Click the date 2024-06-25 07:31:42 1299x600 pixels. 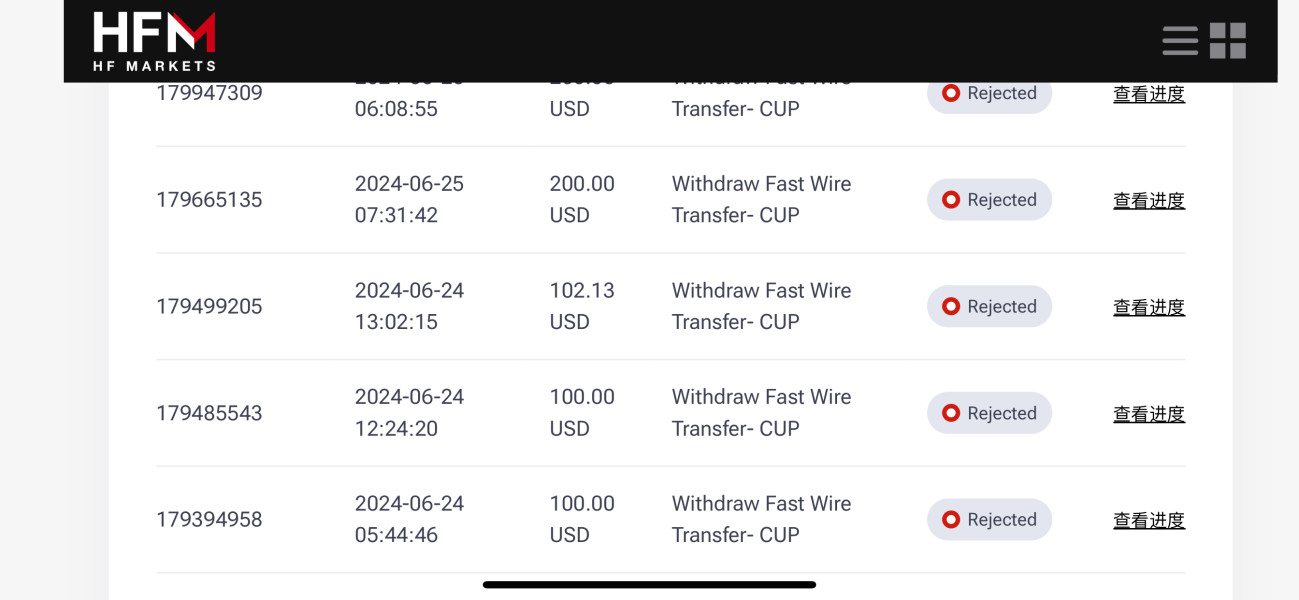tap(409, 199)
